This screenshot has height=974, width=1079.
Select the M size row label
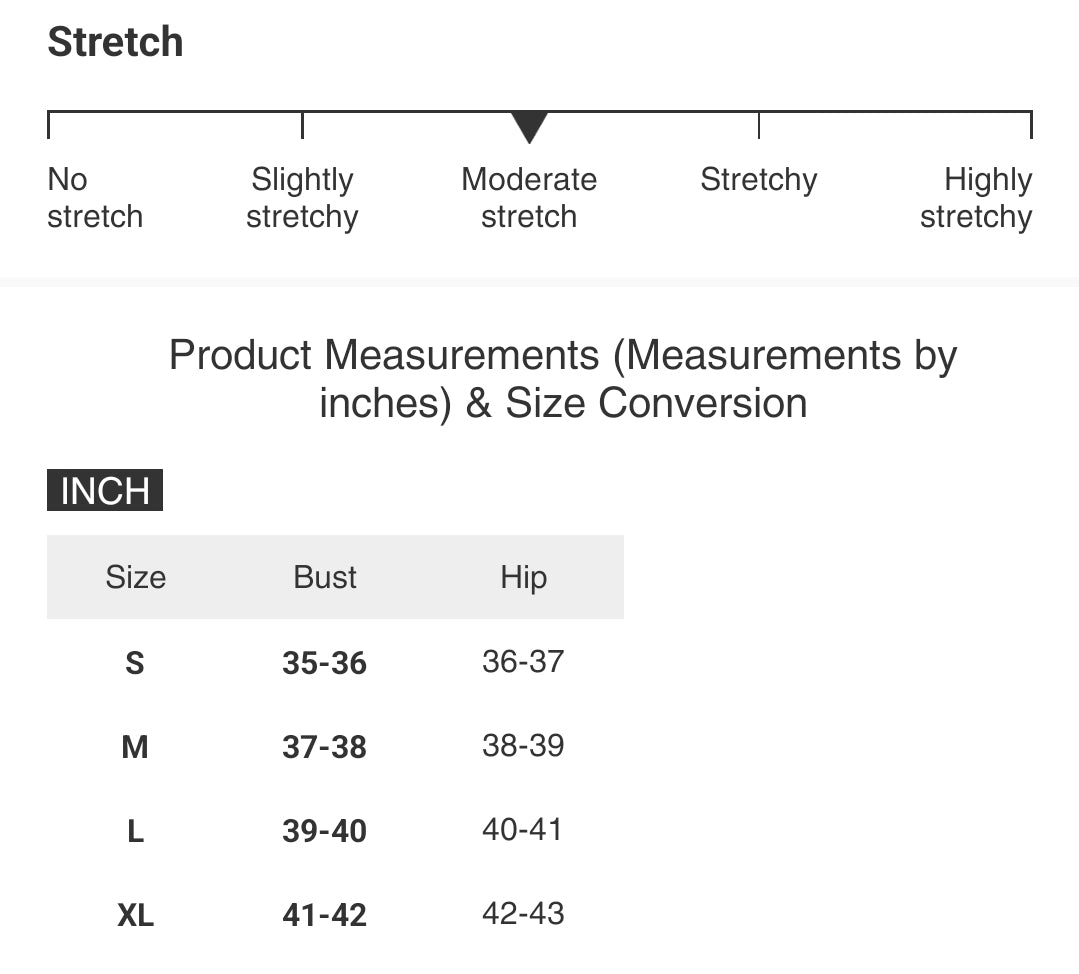point(135,747)
